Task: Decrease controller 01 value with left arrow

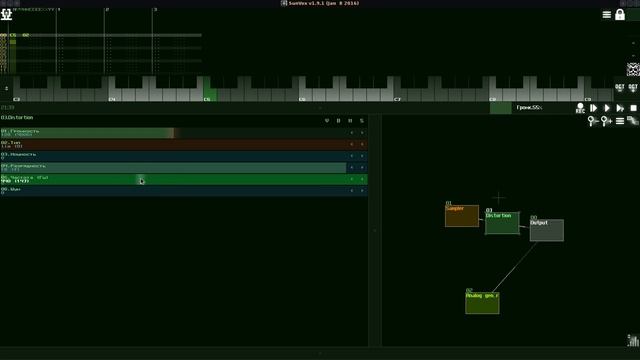Action: [352, 133]
